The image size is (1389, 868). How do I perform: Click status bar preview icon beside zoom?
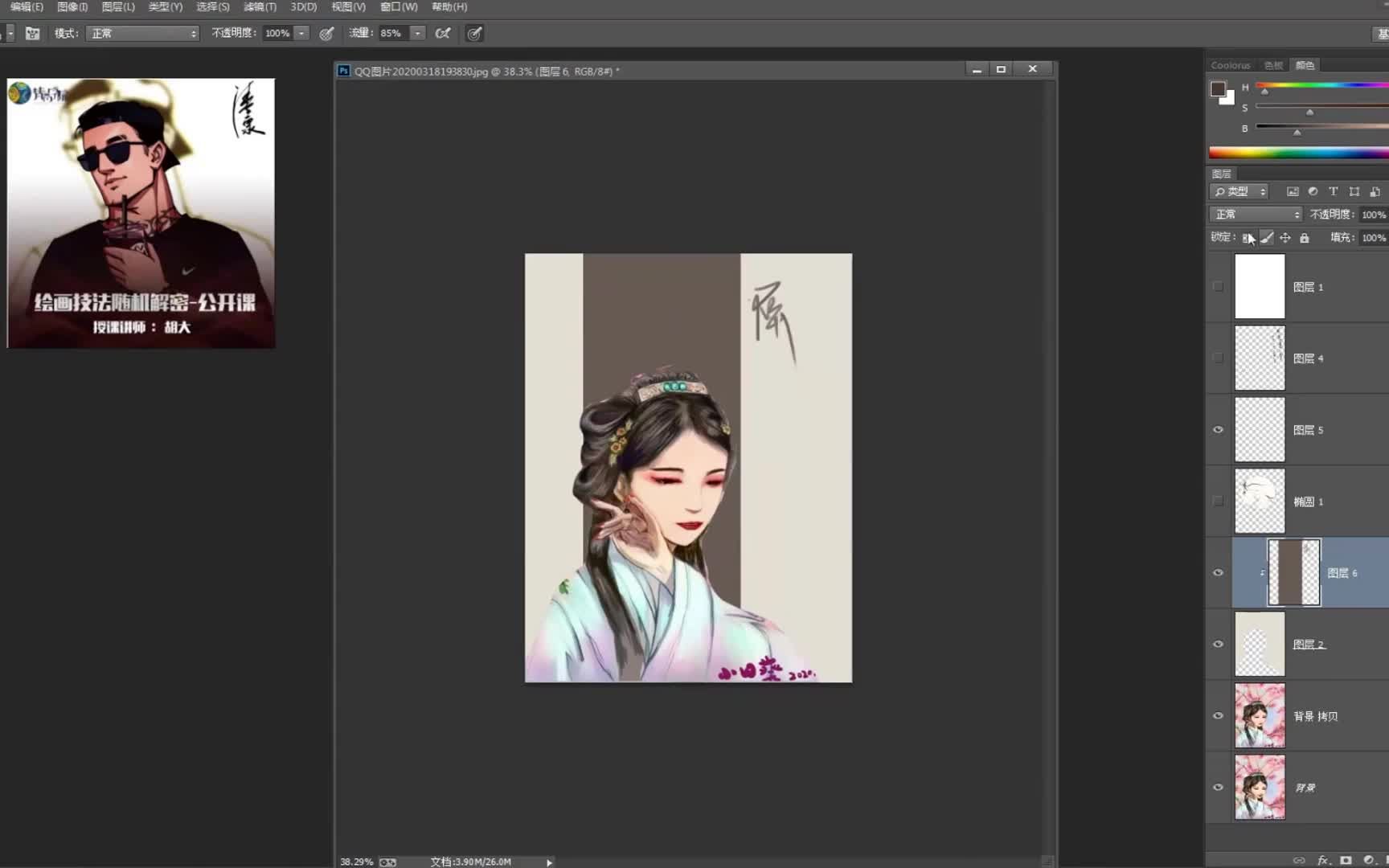pyautogui.click(x=387, y=862)
